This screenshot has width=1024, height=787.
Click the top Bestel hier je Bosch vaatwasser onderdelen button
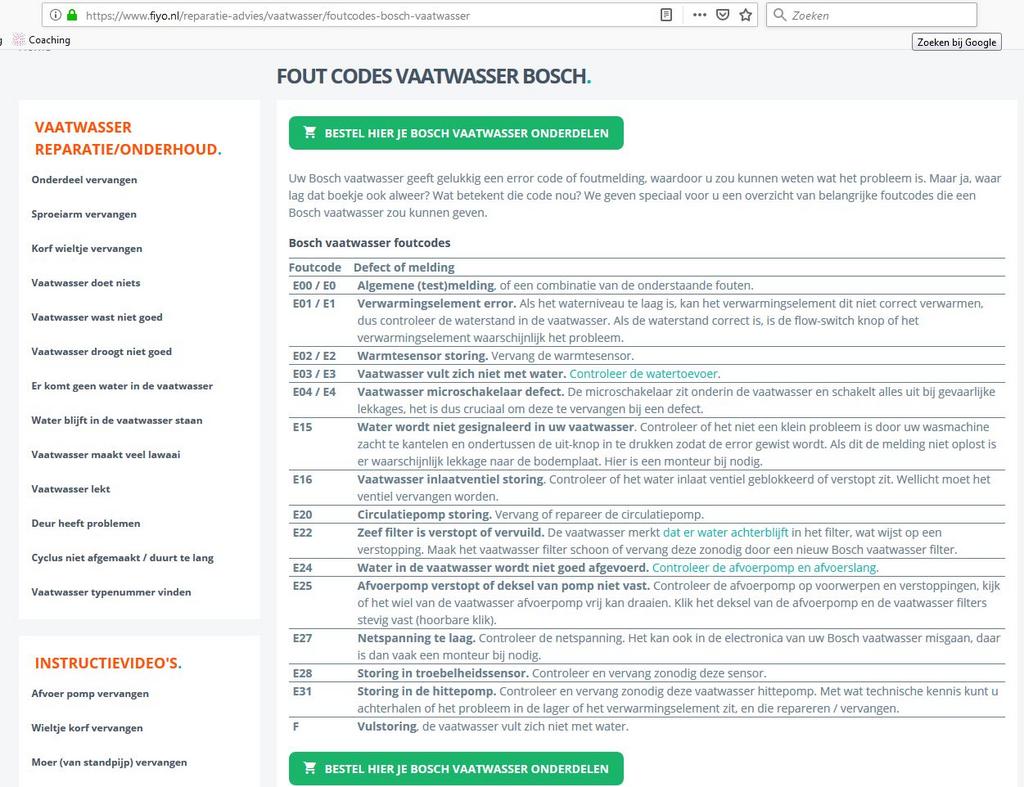(456, 133)
